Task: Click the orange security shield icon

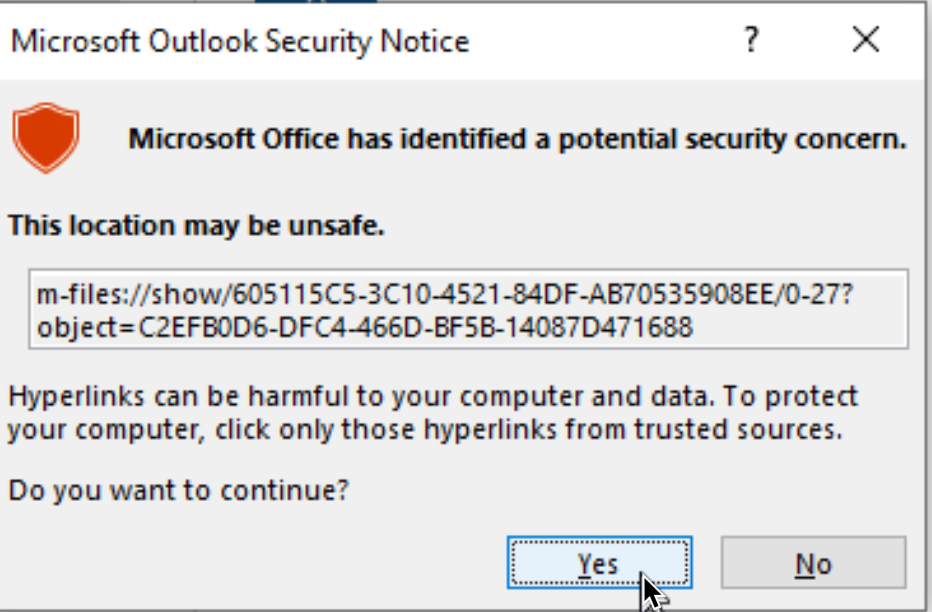Action: pyautogui.click(x=46, y=137)
